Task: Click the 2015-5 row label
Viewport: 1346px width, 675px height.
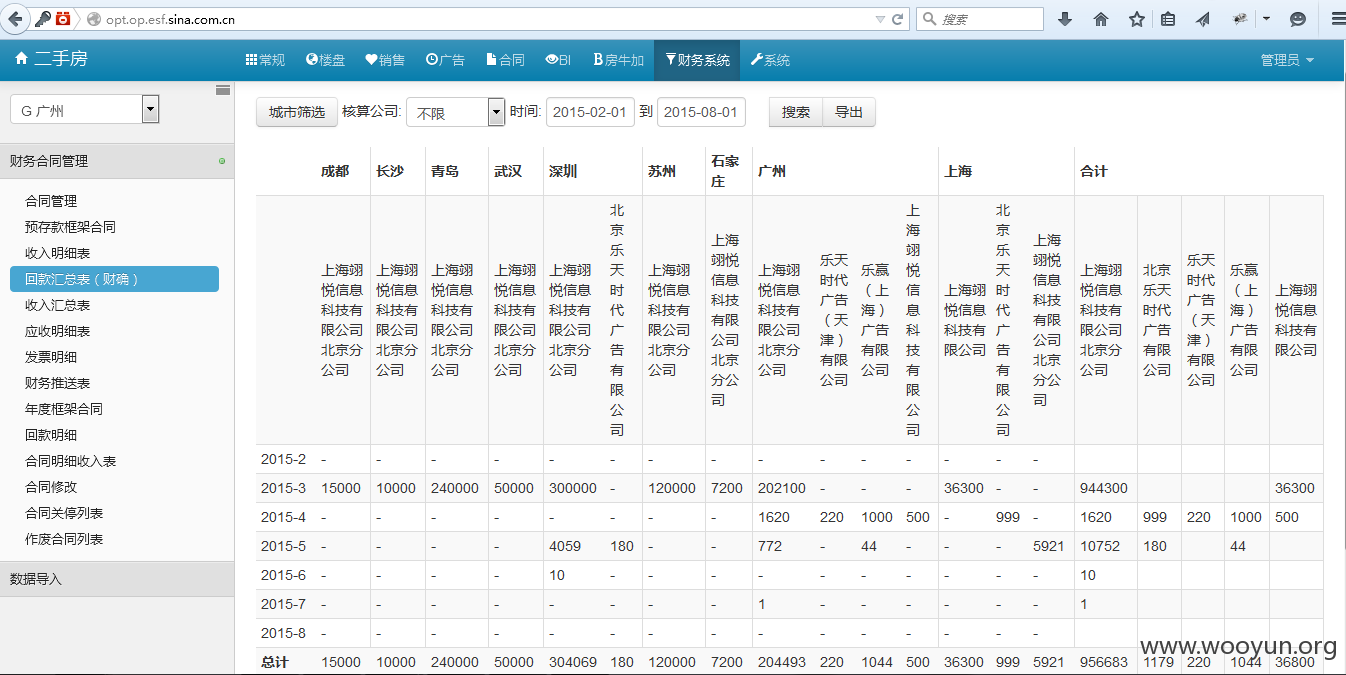Action: (x=284, y=546)
